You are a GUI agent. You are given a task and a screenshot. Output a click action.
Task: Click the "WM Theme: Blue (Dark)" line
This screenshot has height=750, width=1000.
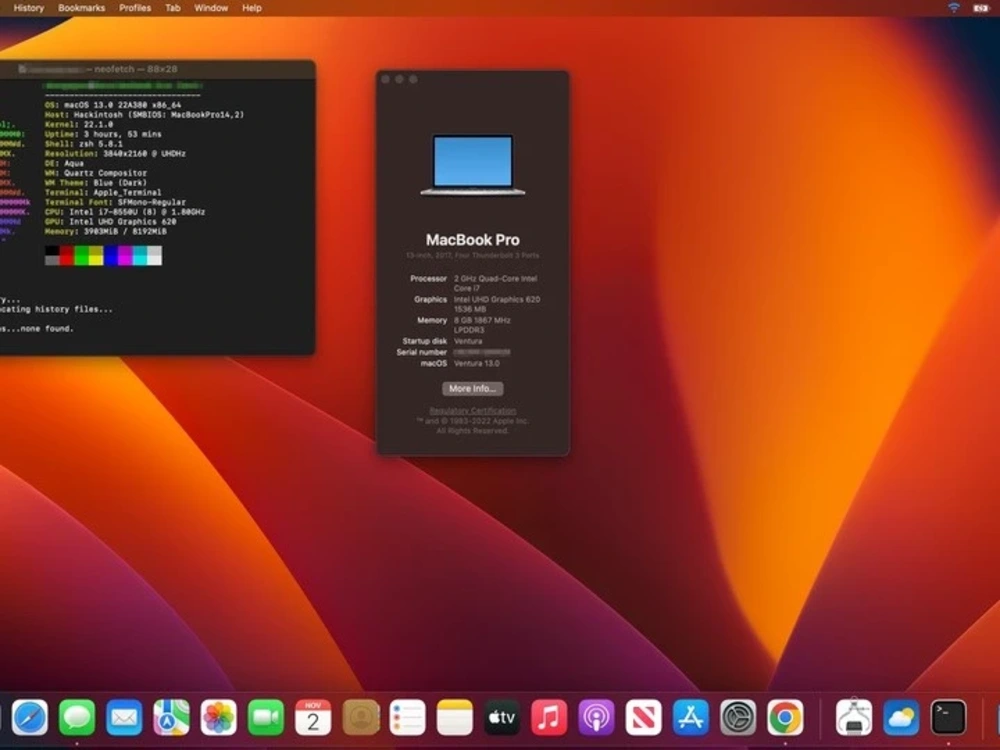click(x=96, y=182)
